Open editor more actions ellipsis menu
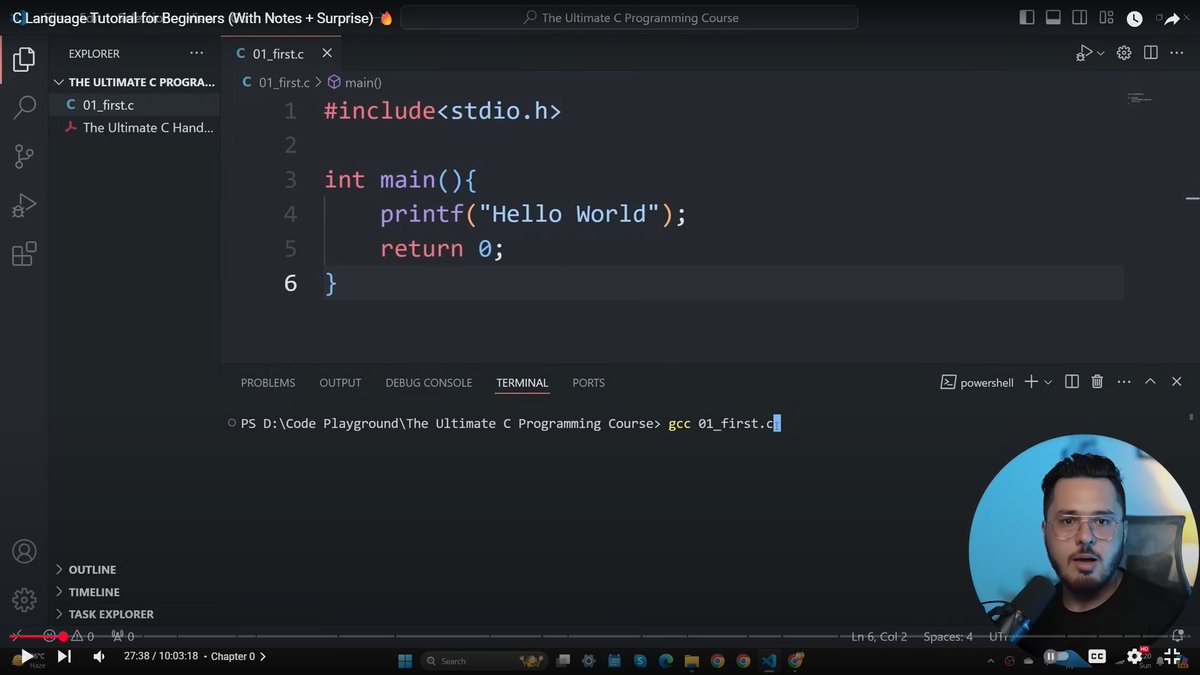 pyautogui.click(x=1177, y=53)
